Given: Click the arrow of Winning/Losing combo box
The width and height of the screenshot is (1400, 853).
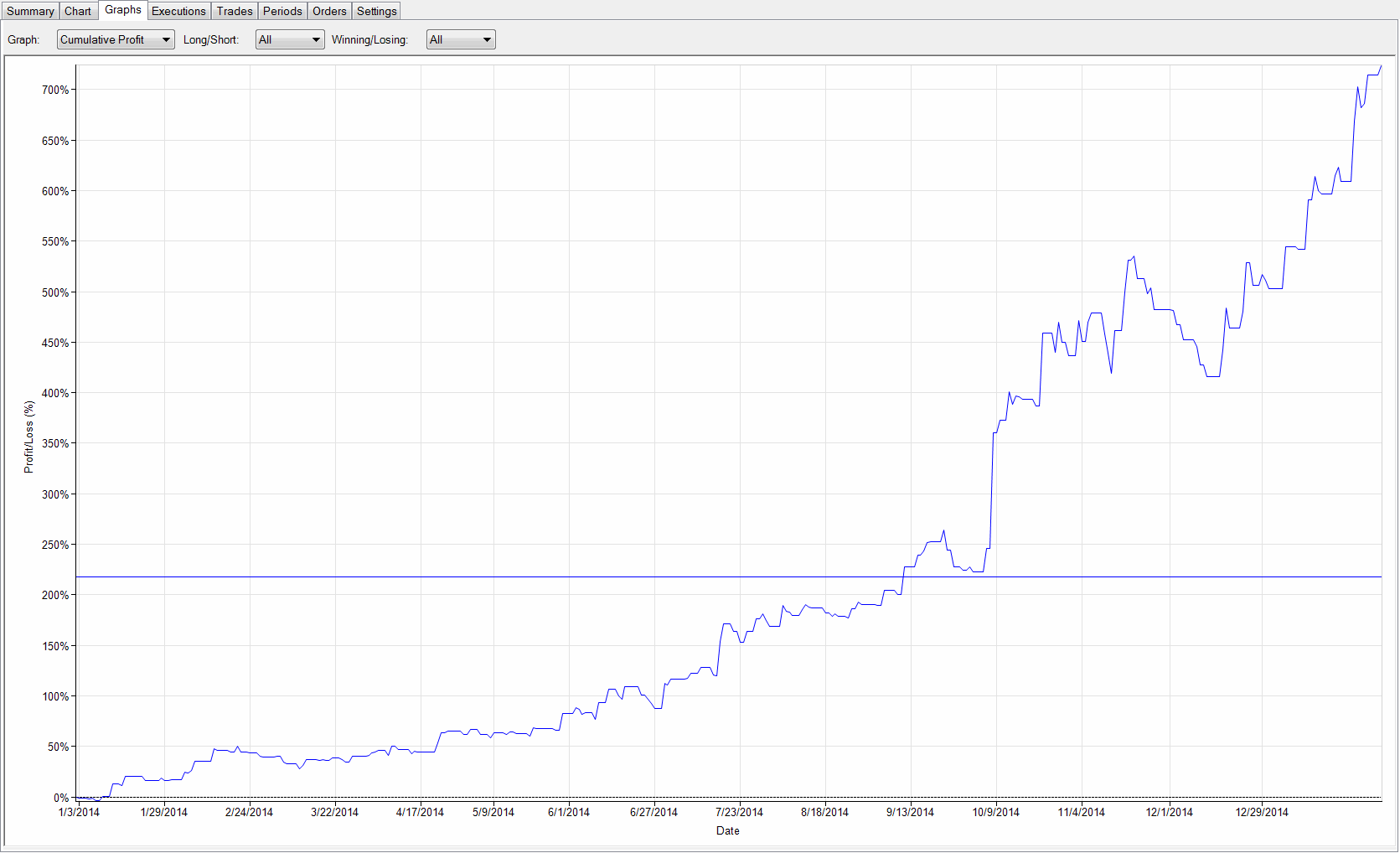Looking at the screenshot, I should pos(487,39).
